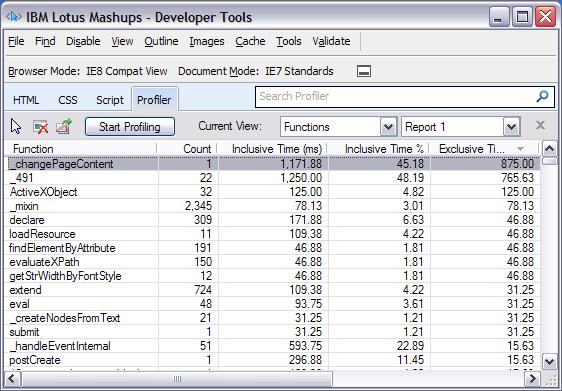The height and width of the screenshot is (391, 562).
Task: Sort by Count column header
Action: pyautogui.click(x=187, y=149)
